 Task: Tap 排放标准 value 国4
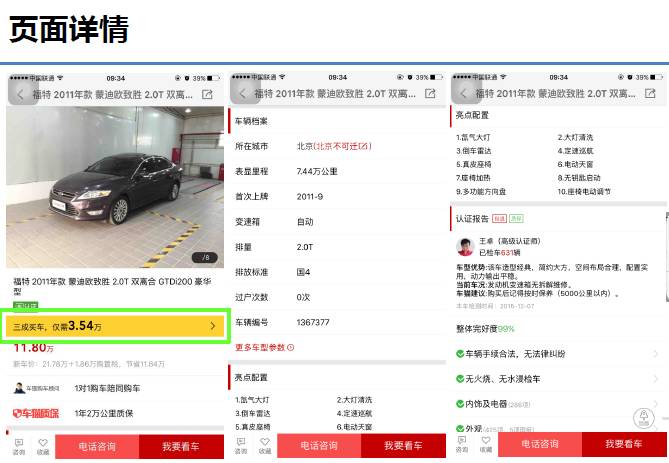pos(303,272)
